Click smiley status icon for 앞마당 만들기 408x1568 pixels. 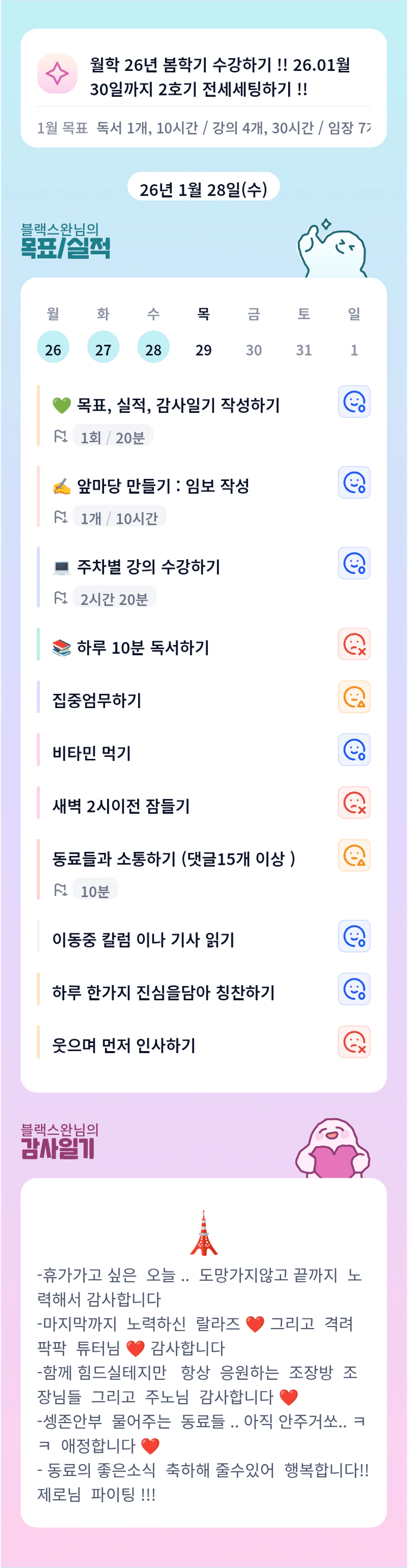coord(354,483)
